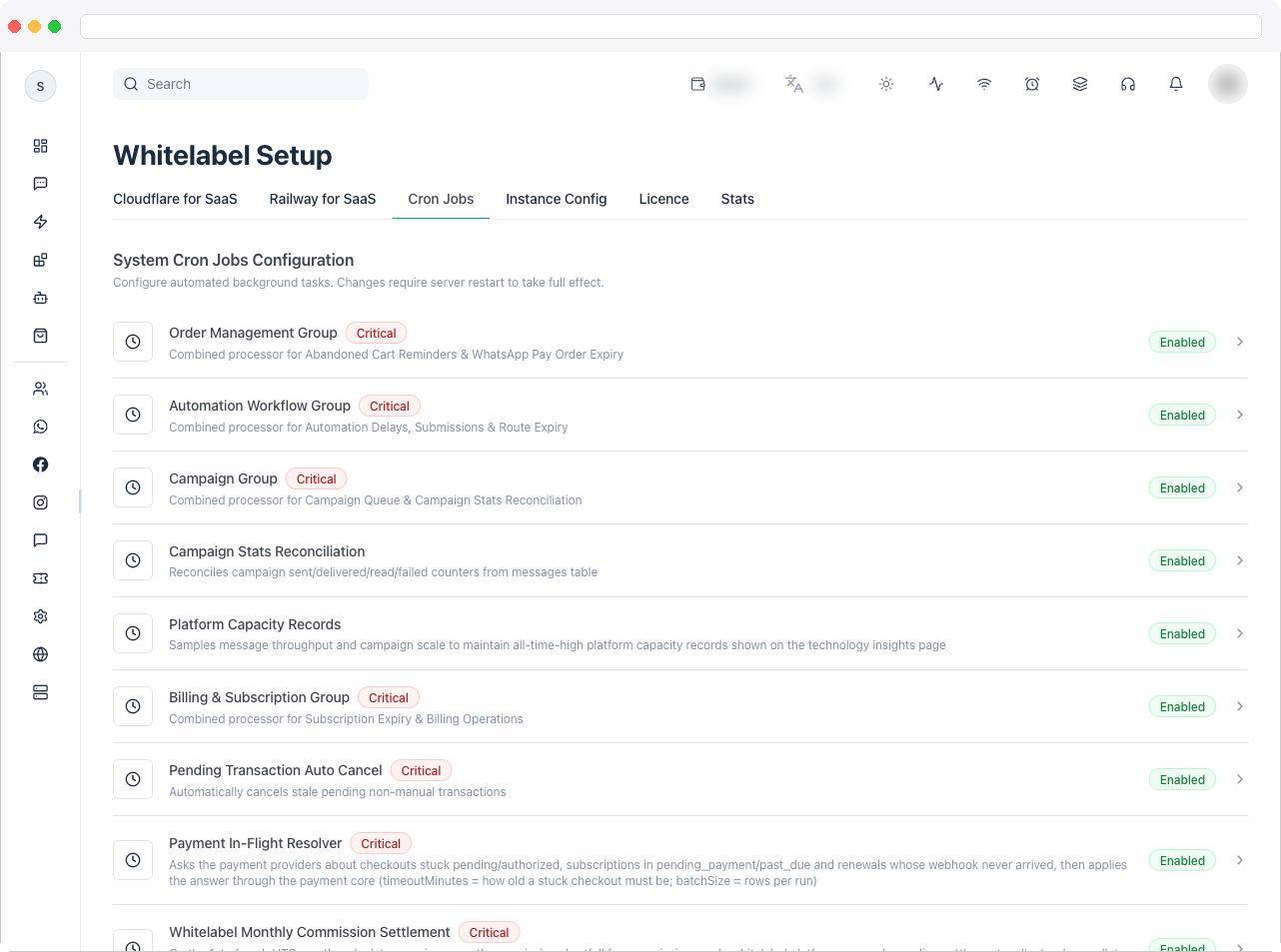1281x952 pixels.
Task: Open the ticket icon in sidebar
Action: pyautogui.click(x=40, y=578)
